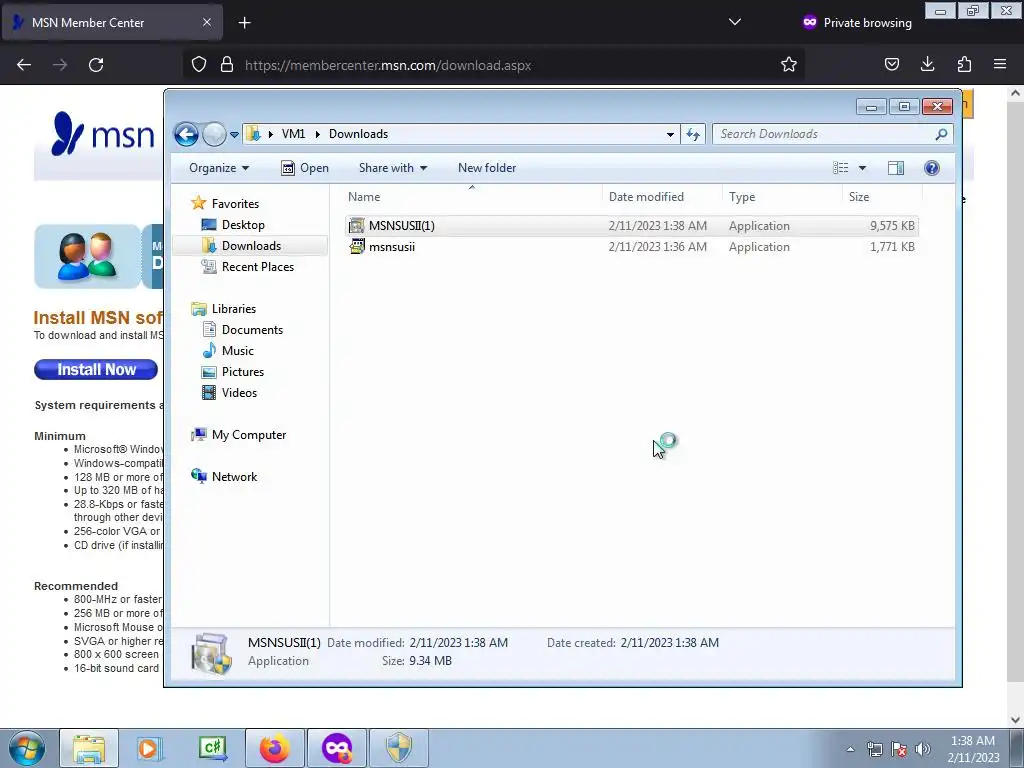Open the recent locations dropdown arrow
1024x768 pixels.
click(x=234, y=135)
